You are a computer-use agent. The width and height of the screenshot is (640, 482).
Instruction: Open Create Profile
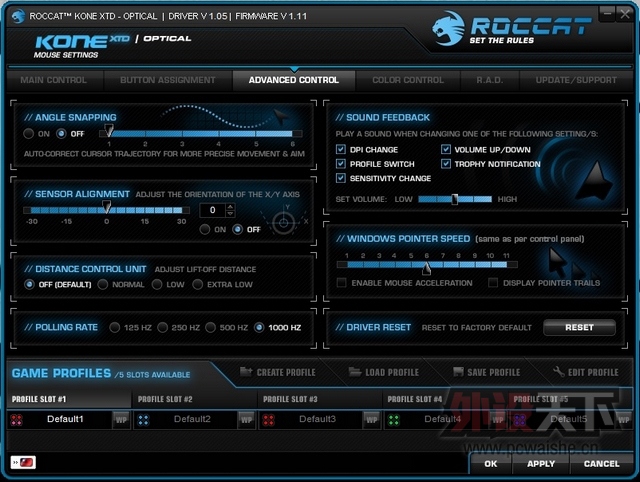(x=278, y=372)
